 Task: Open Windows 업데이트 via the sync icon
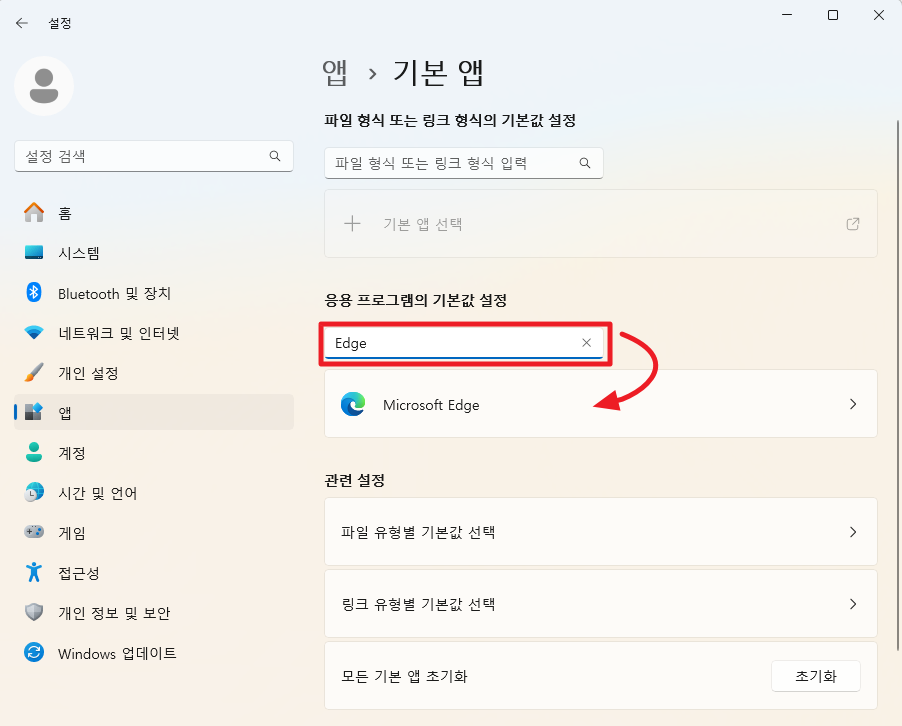pyautogui.click(x=32, y=653)
